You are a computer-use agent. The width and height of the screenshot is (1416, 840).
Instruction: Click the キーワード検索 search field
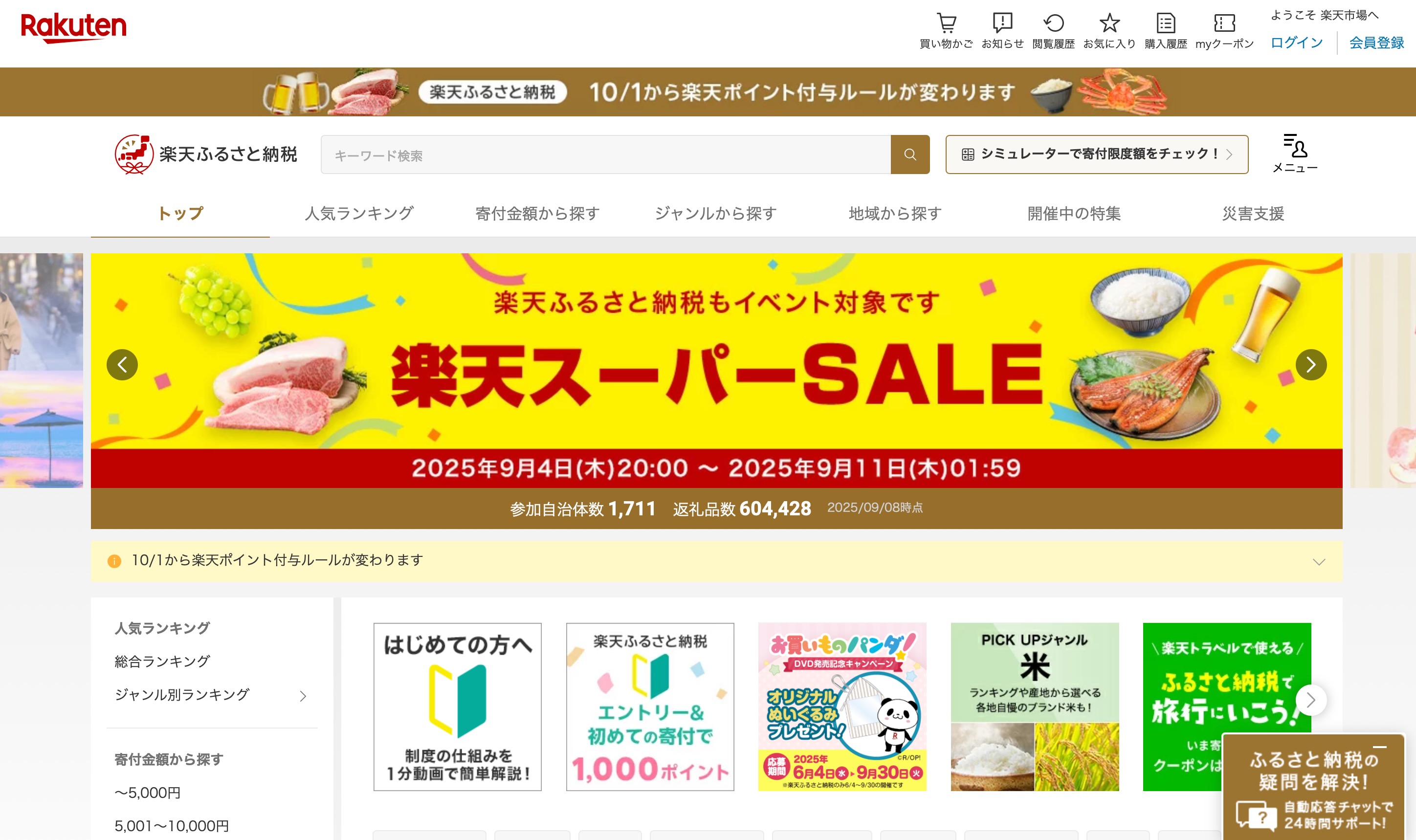tap(605, 155)
